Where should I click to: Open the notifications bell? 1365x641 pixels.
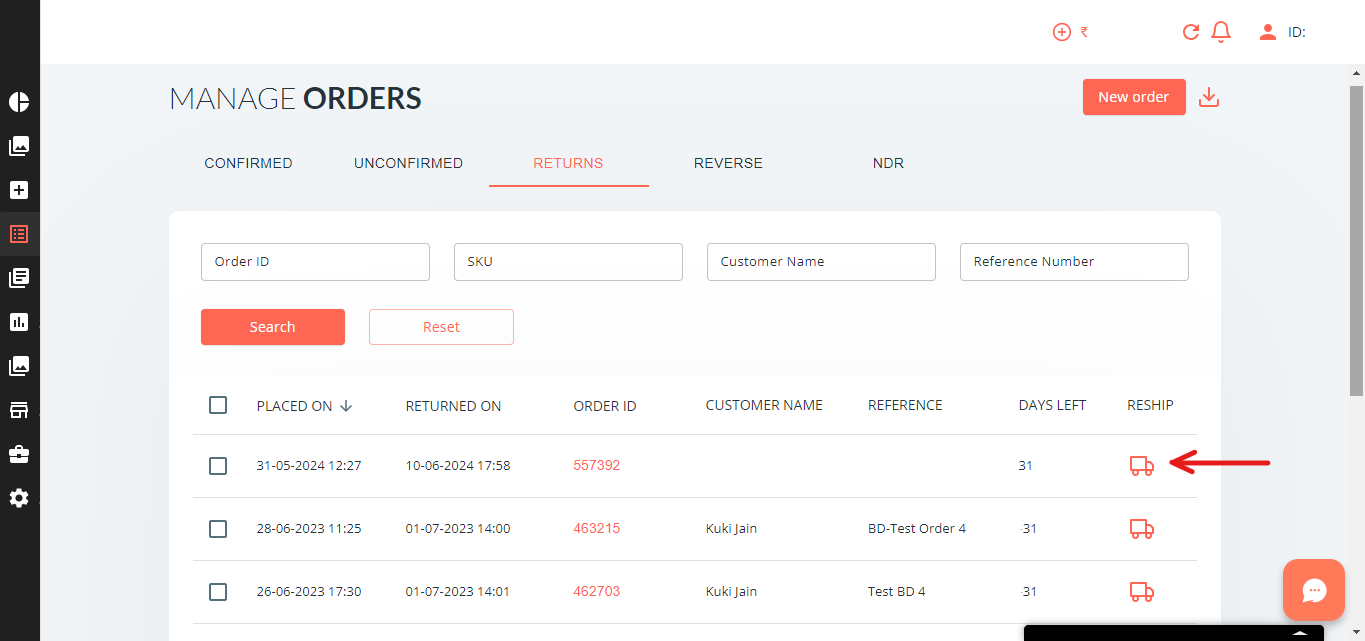click(1220, 32)
